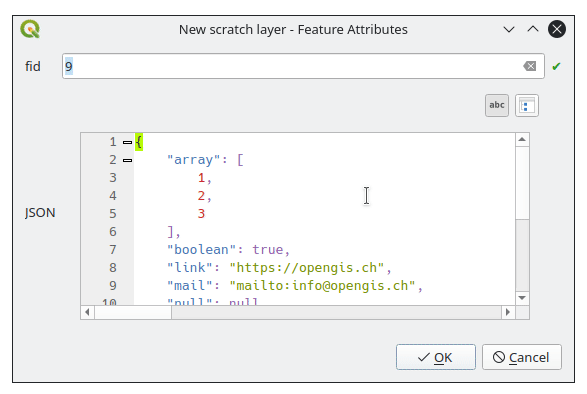587x394 pixels.
Task: Minimize the dialog with the down chevron
Action: (508, 29)
